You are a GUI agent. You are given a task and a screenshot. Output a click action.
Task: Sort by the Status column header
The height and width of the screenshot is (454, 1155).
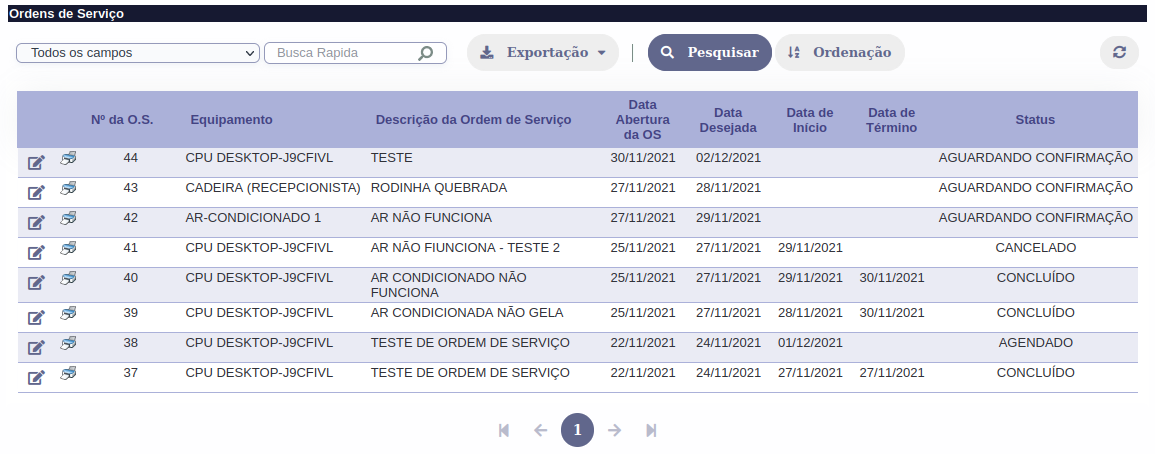[x=1035, y=120]
